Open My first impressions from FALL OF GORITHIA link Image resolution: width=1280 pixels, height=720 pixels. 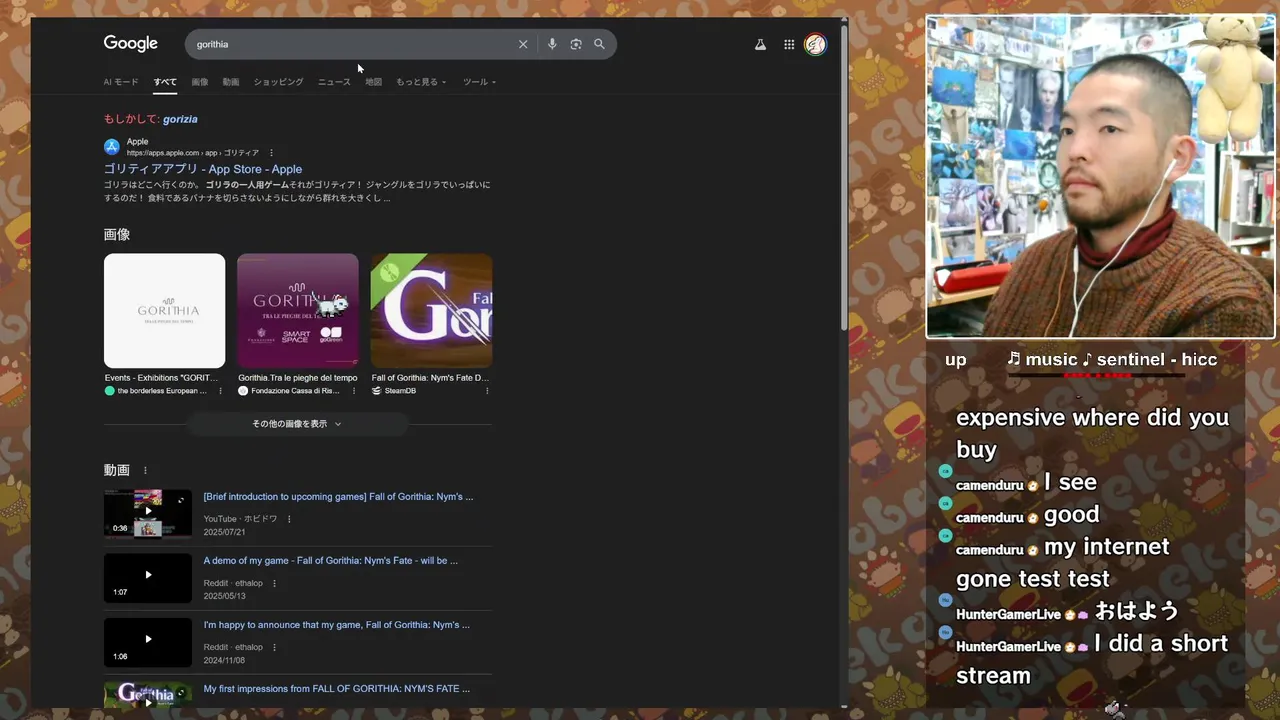(336, 689)
